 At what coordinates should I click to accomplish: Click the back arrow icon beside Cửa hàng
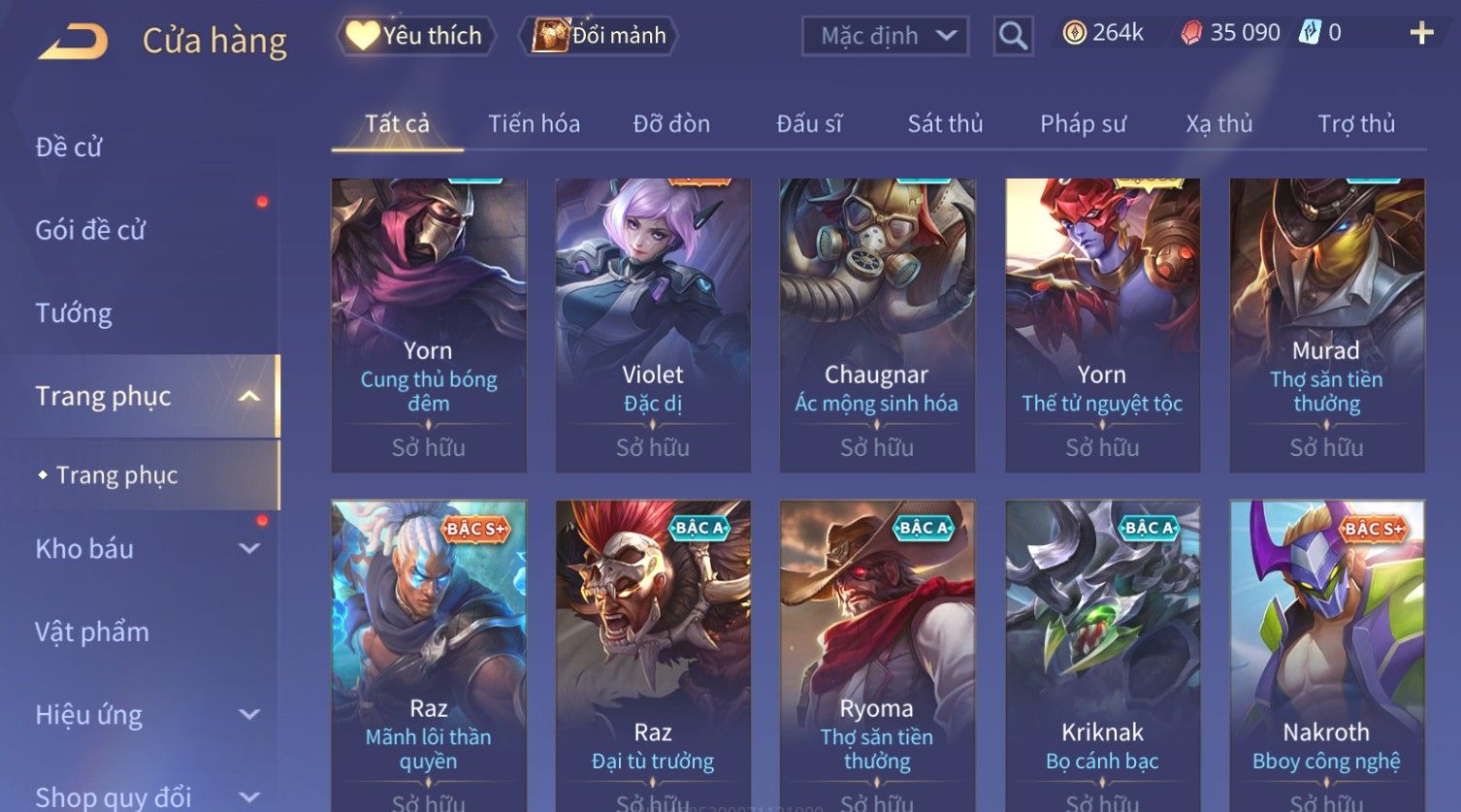point(73,41)
